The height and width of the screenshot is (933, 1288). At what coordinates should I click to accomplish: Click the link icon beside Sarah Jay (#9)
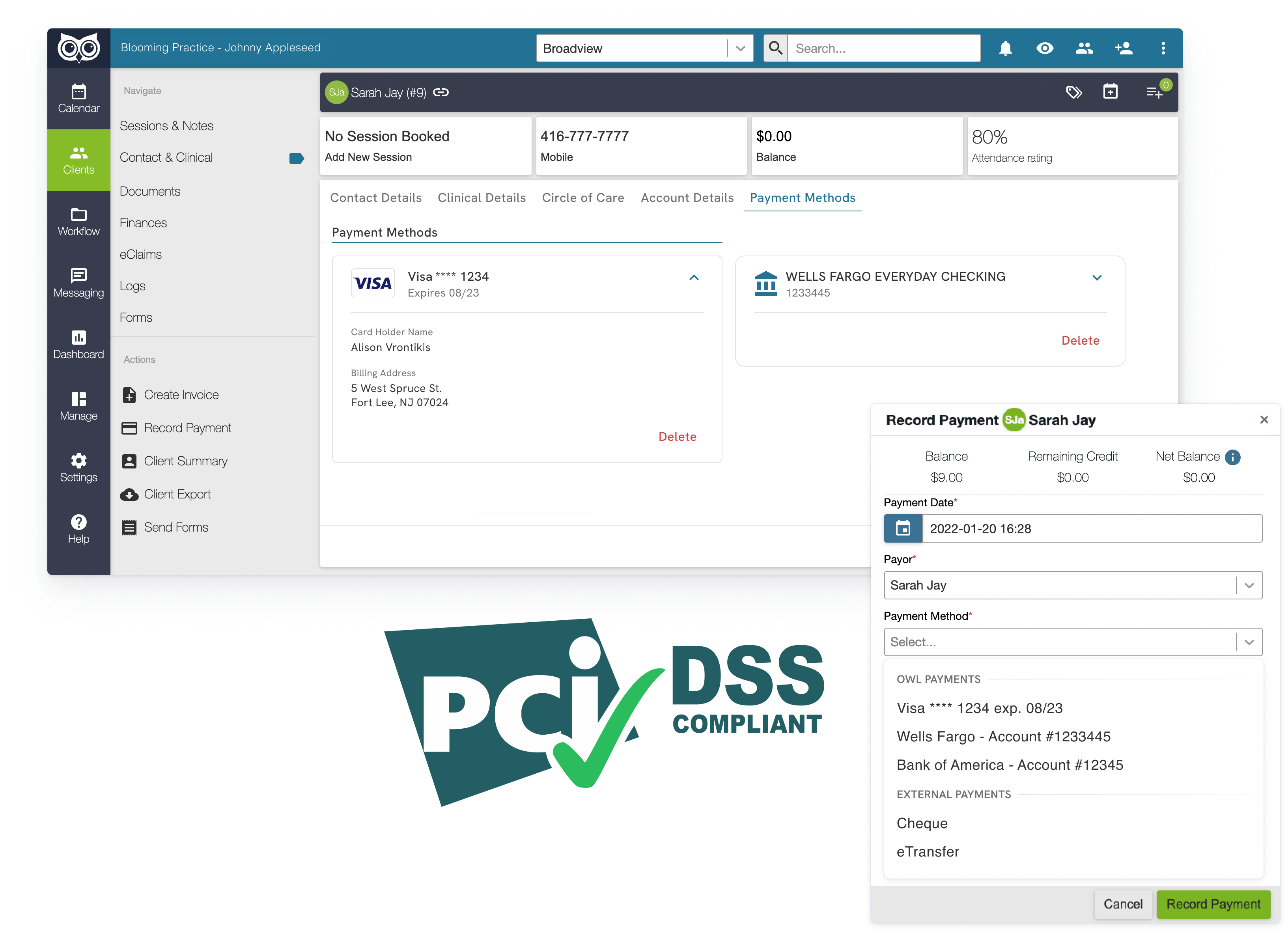pyautogui.click(x=441, y=92)
